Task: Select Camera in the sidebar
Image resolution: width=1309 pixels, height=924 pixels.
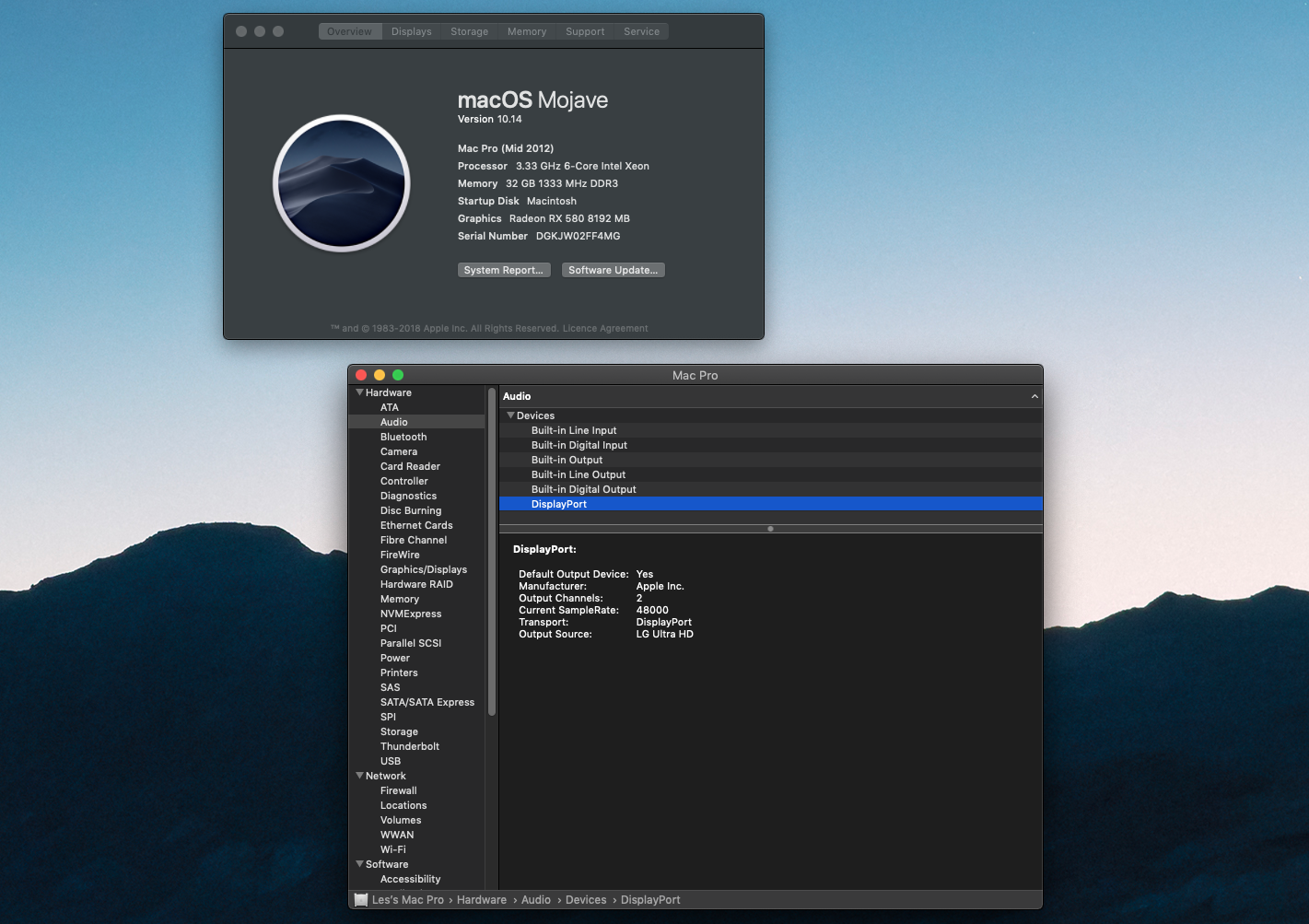Action: [x=416, y=451]
